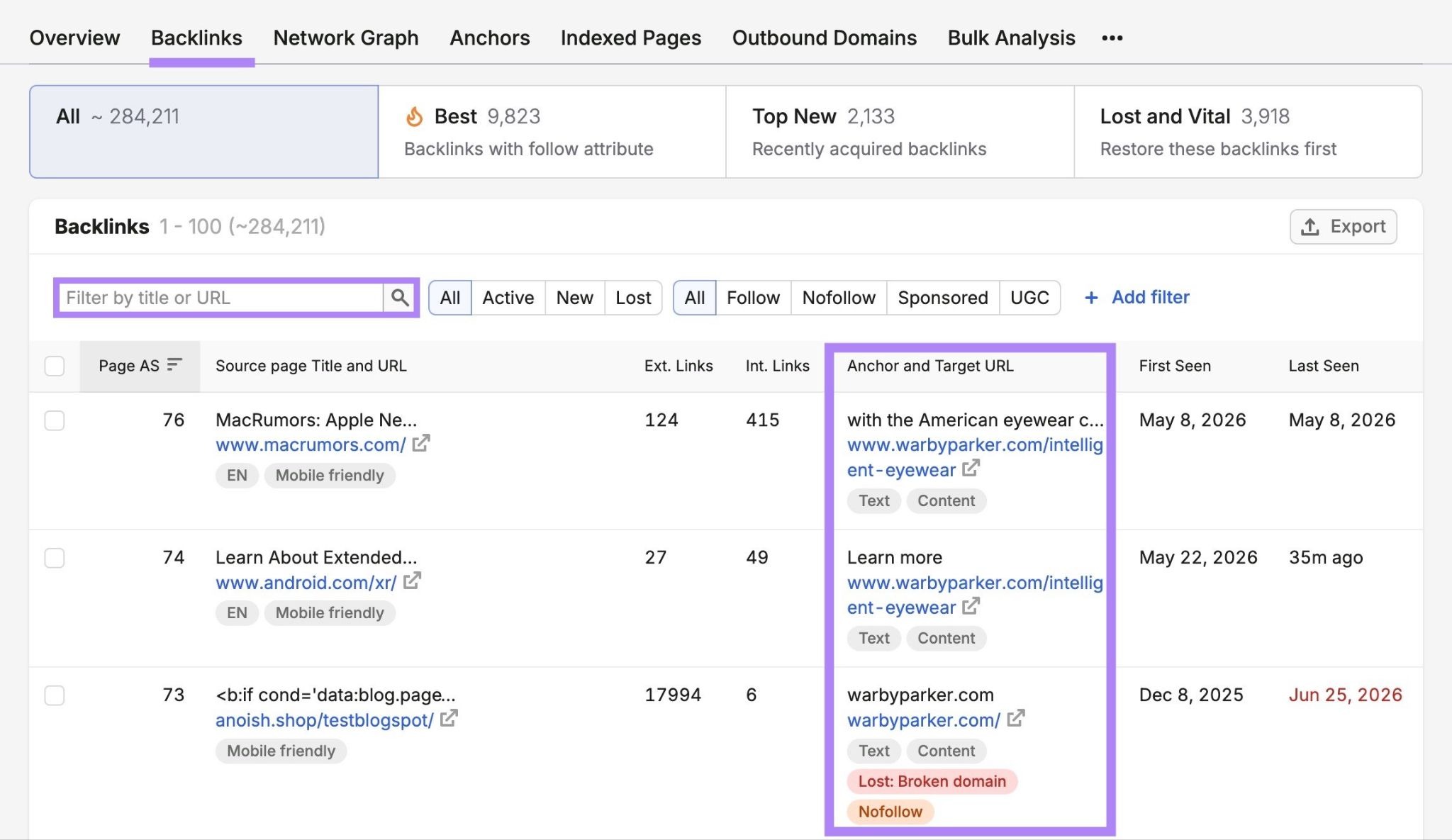
Task: Filter by UGC links
Action: click(x=1029, y=298)
